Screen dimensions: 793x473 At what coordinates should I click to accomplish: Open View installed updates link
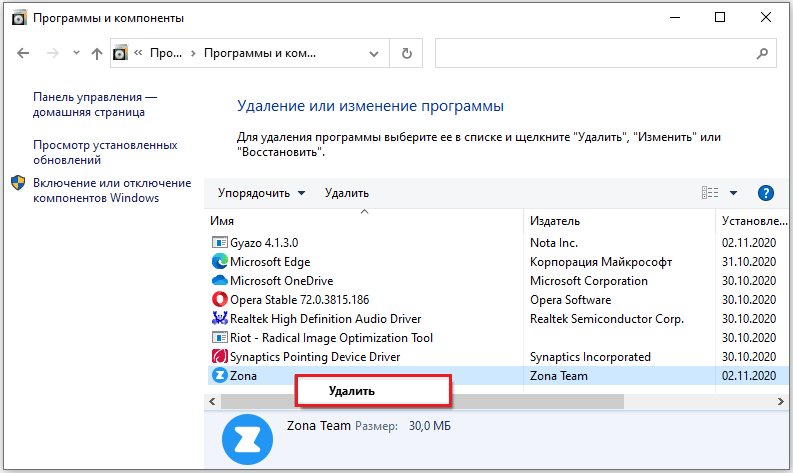[x=105, y=152]
